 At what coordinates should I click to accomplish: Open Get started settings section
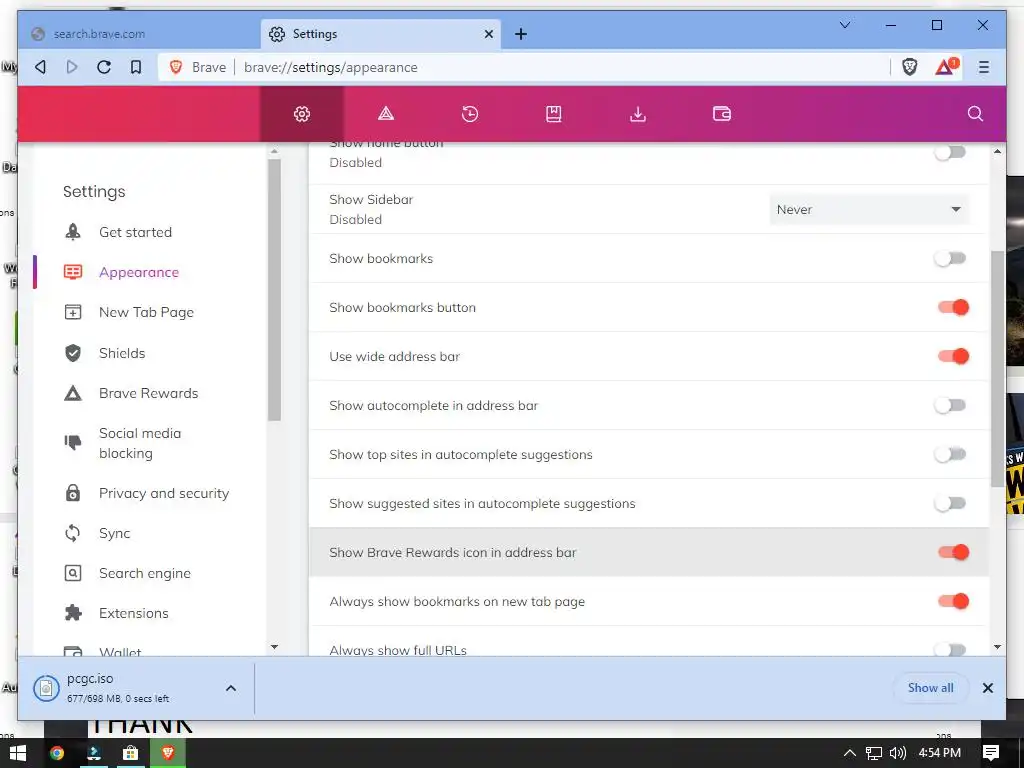click(135, 232)
